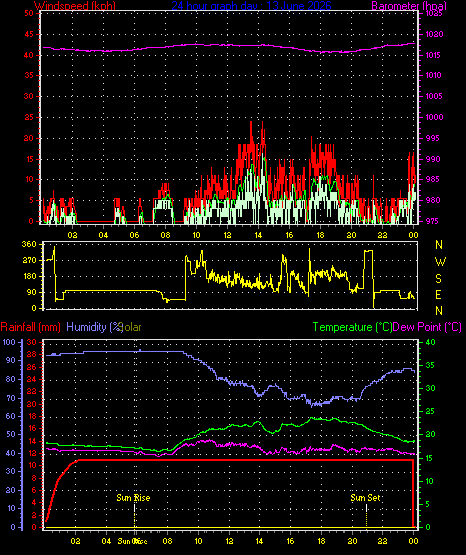
Task: Click the 360 value on wind direction axis
Action: (x=29, y=244)
